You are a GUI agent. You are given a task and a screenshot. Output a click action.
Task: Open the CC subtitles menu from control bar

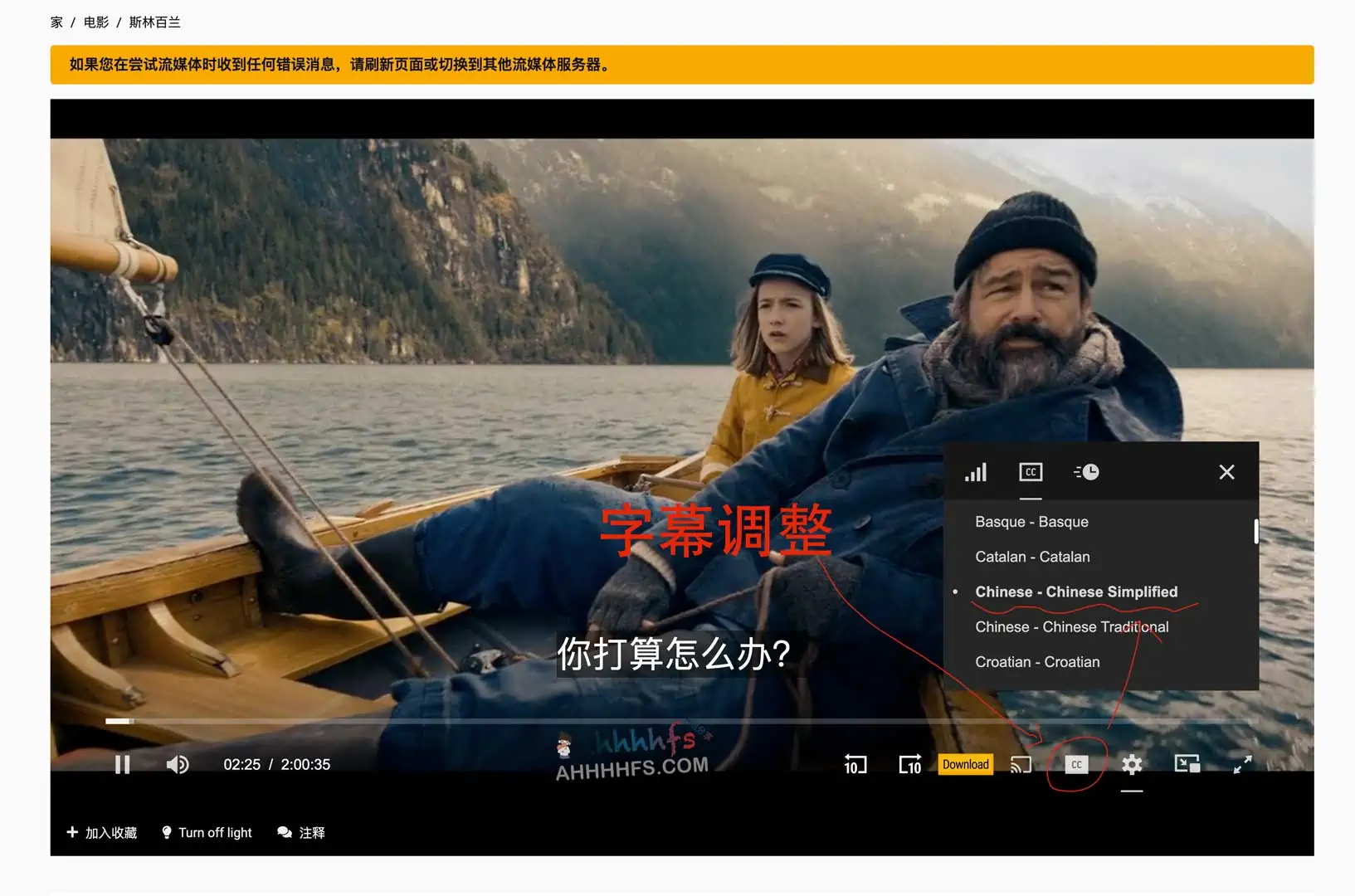1075,764
